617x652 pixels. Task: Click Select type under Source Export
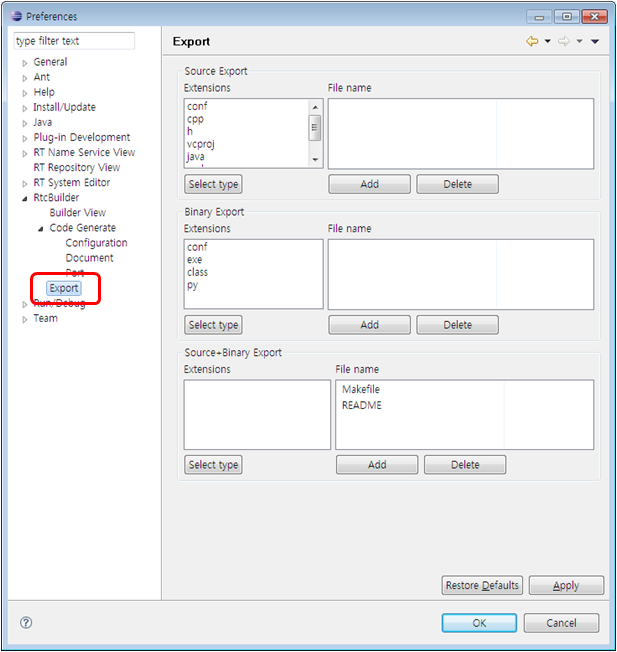[213, 184]
